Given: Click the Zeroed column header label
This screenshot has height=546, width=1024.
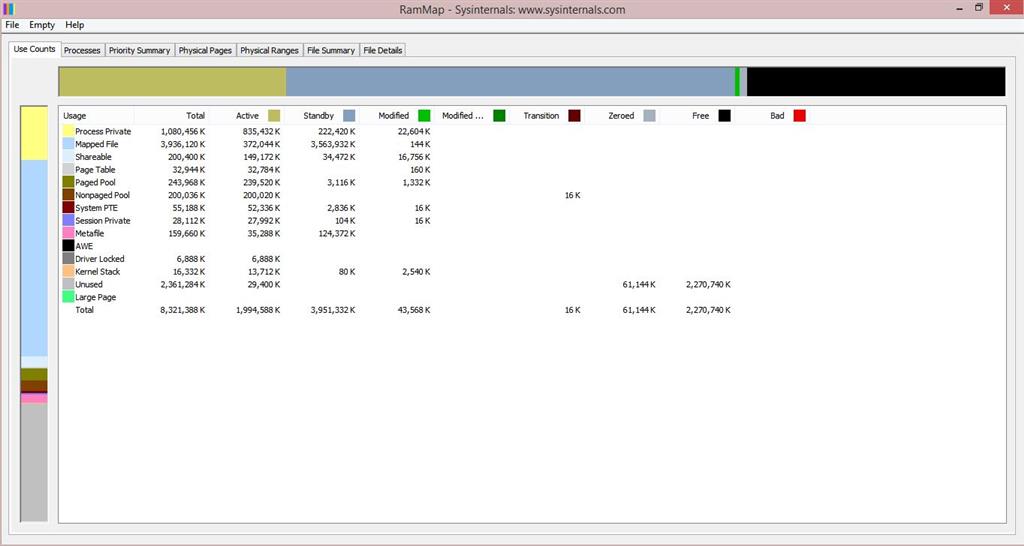Looking at the screenshot, I should pyautogui.click(x=621, y=116).
